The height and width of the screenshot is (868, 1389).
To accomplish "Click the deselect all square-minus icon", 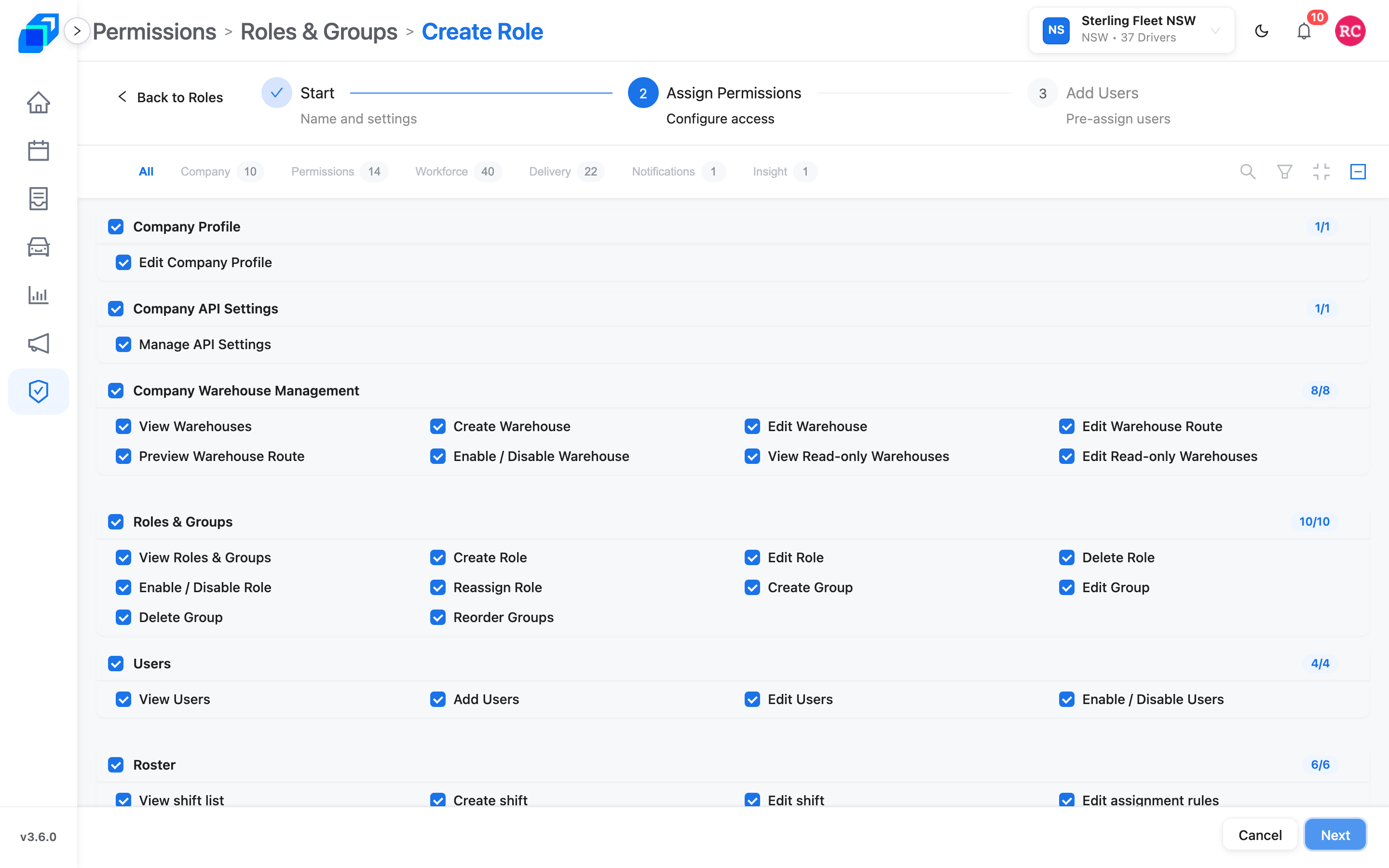I will coord(1358,172).
